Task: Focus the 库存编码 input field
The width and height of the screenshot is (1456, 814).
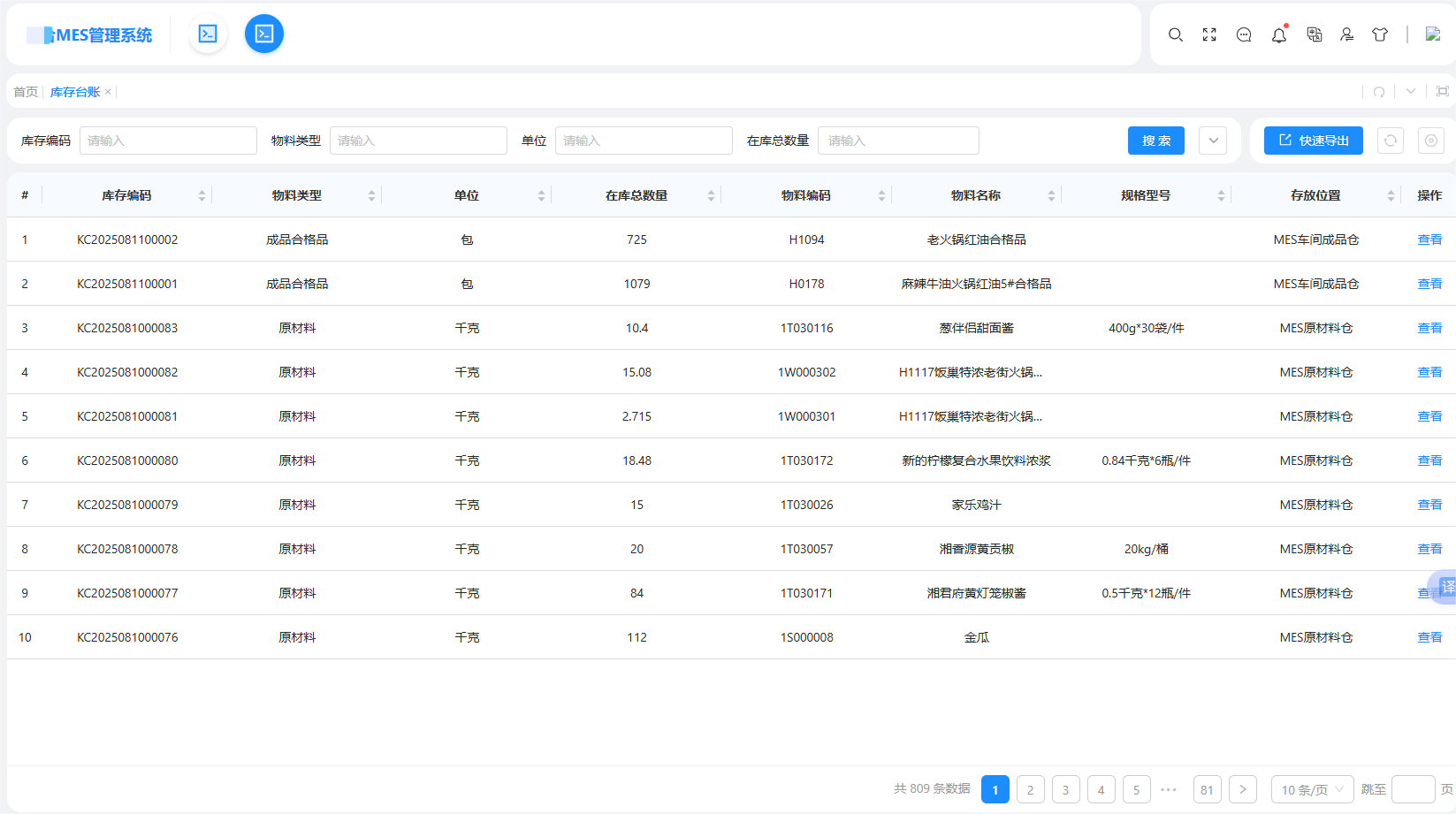Action: pos(168,141)
